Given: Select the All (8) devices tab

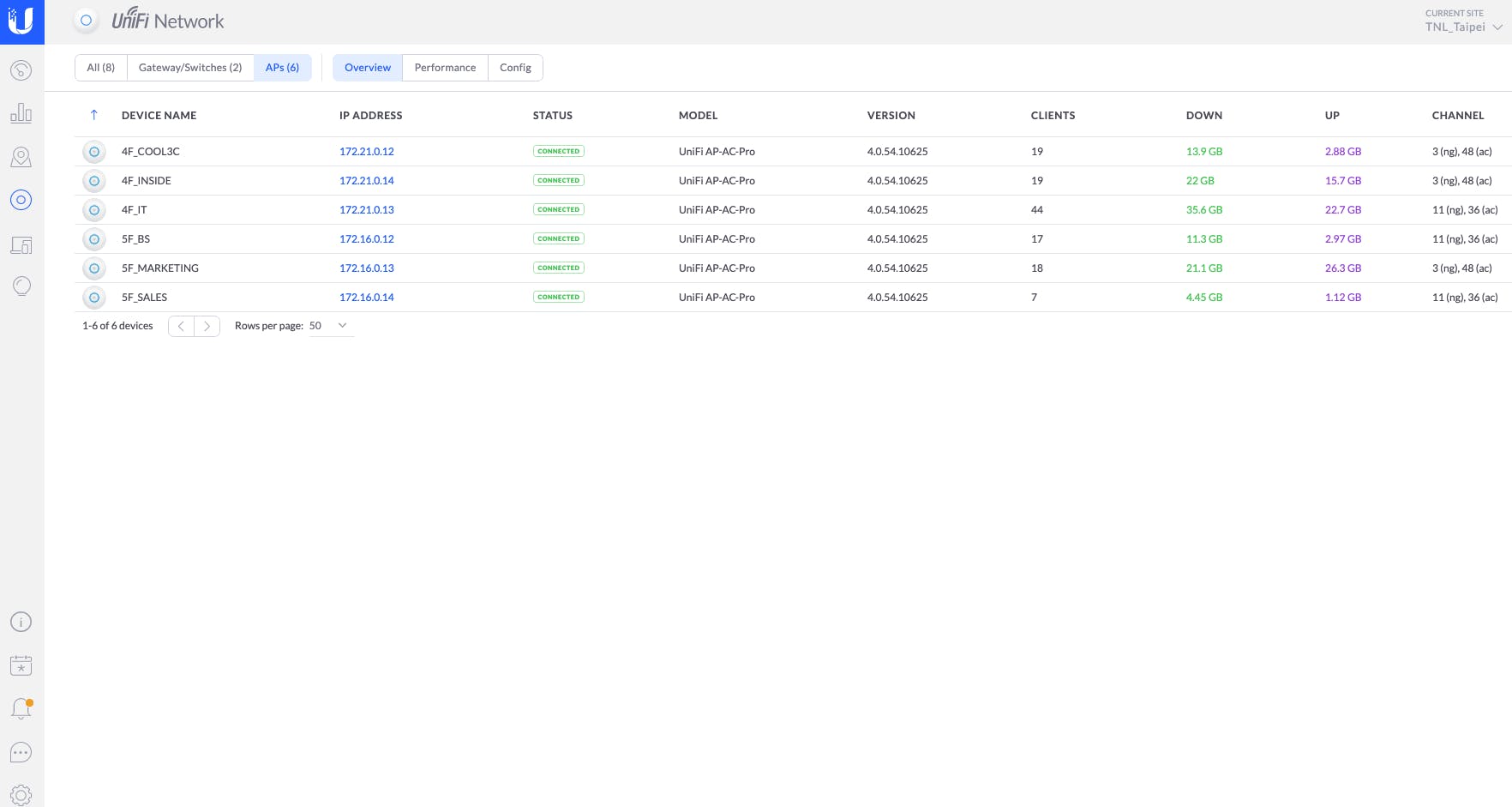Looking at the screenshot, I should (101, 68).
